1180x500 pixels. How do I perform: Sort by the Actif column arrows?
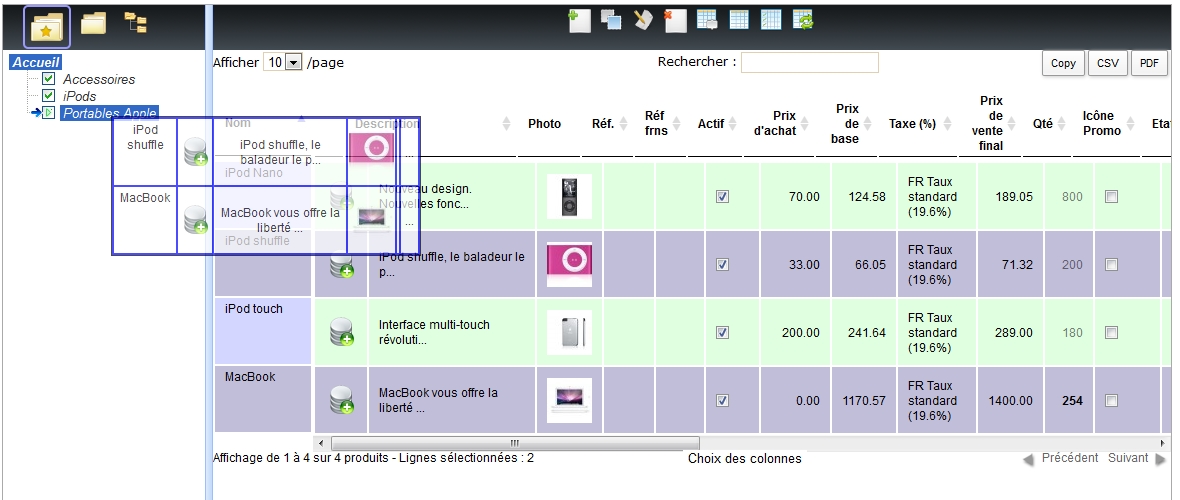click(733, 123)
